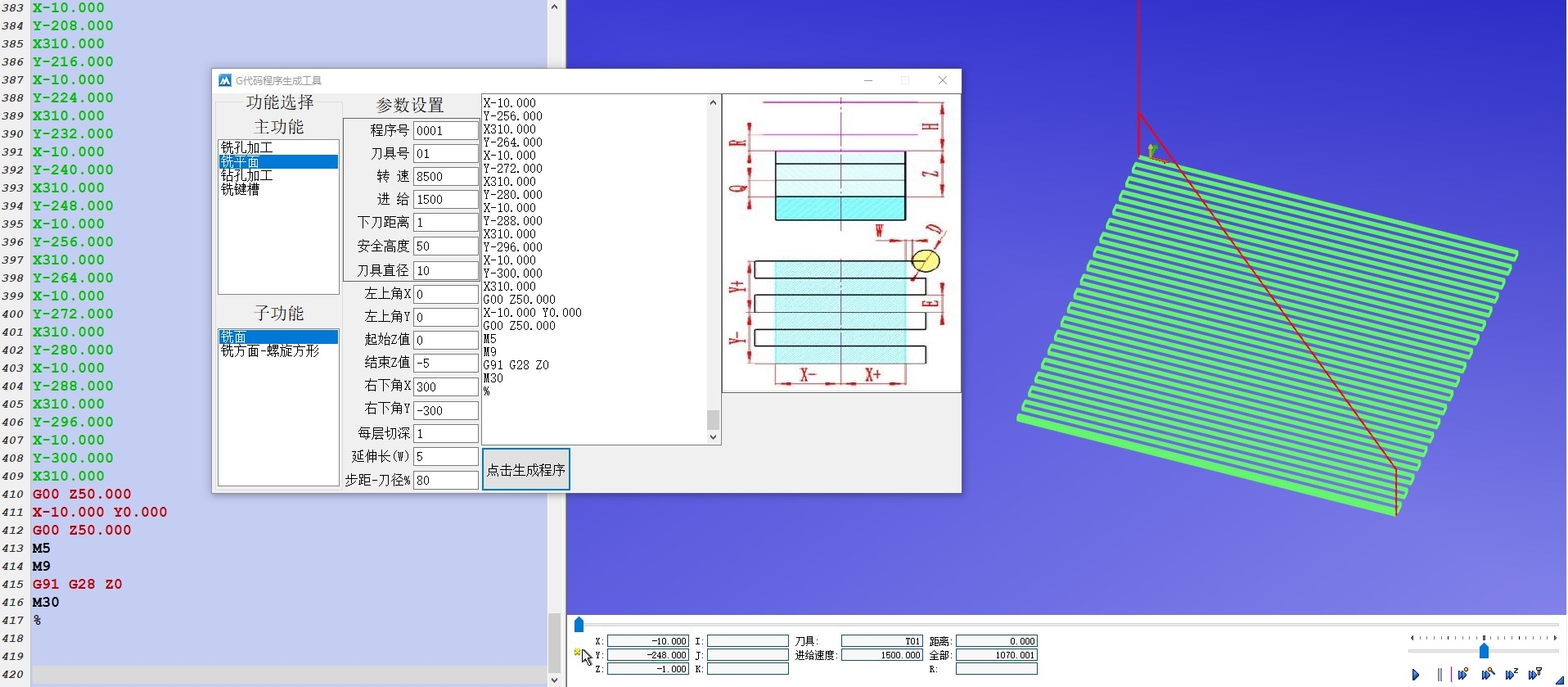Screen dimensions: 1568x687
Task: Choose 铣键槽 from the main functions
Action: point(241,189)
